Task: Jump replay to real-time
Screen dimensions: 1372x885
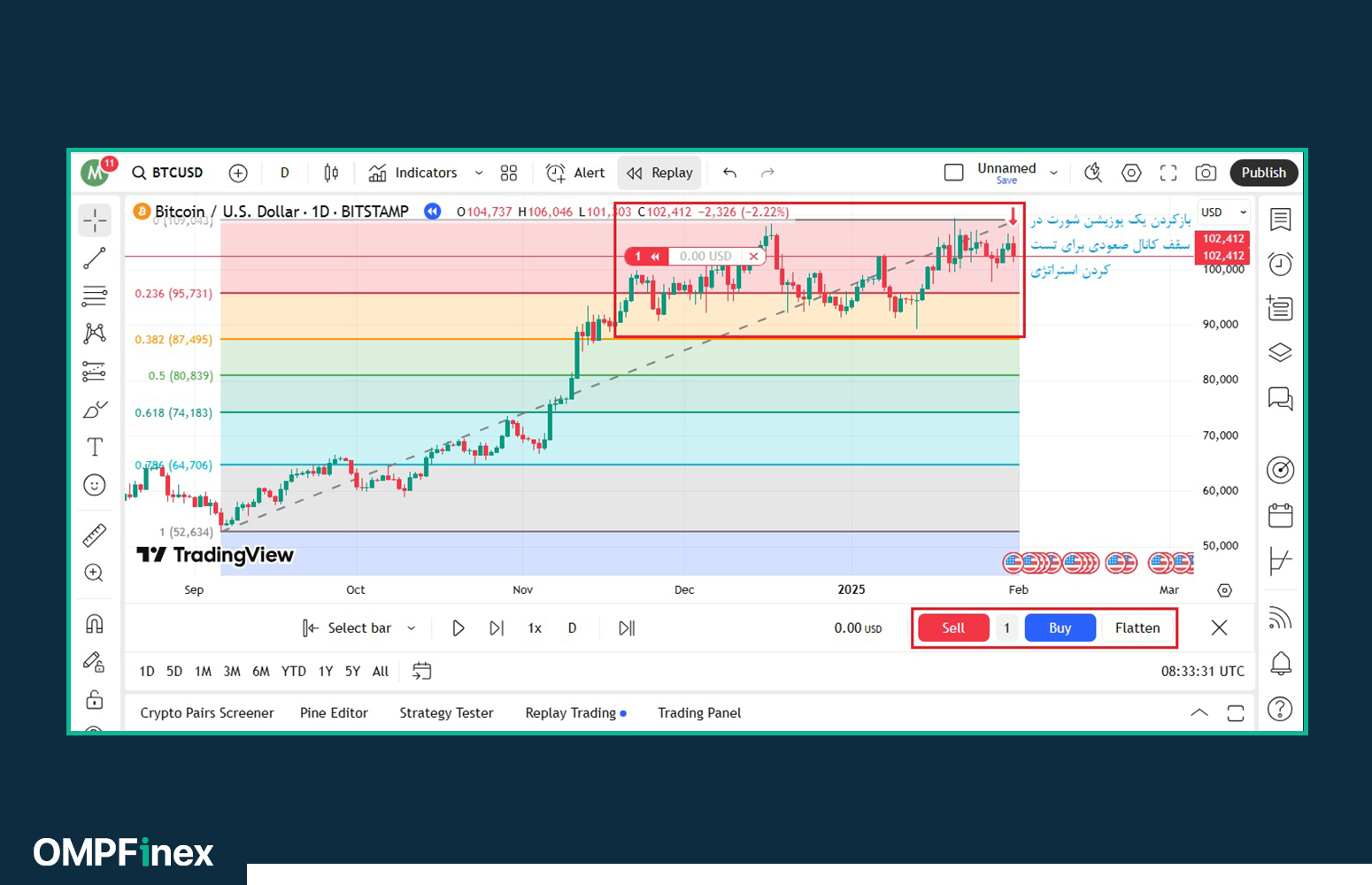Action: pos(627,628)
